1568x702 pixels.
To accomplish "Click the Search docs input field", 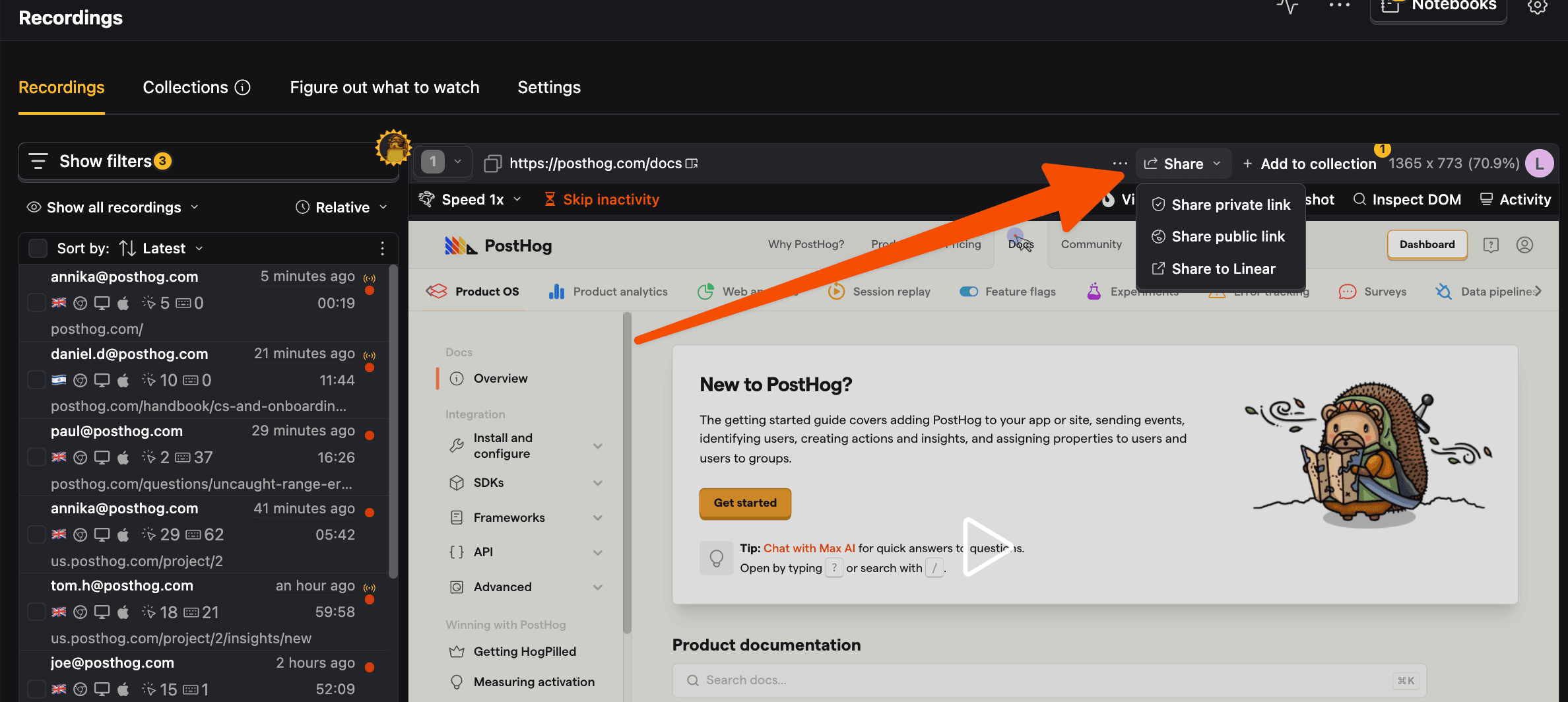I will (1049, 680).
